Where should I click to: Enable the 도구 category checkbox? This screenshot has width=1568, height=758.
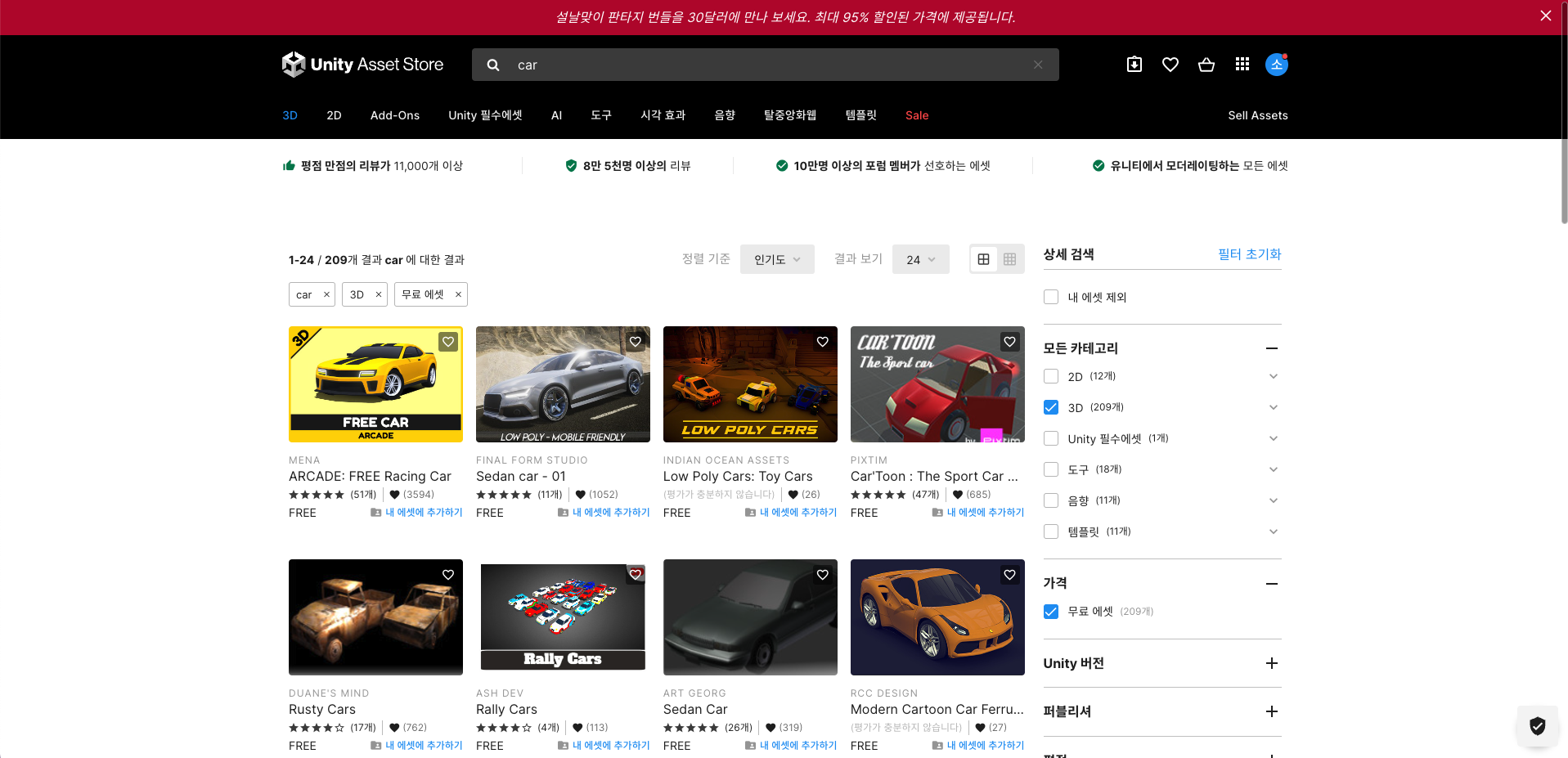pos(1051,469)
